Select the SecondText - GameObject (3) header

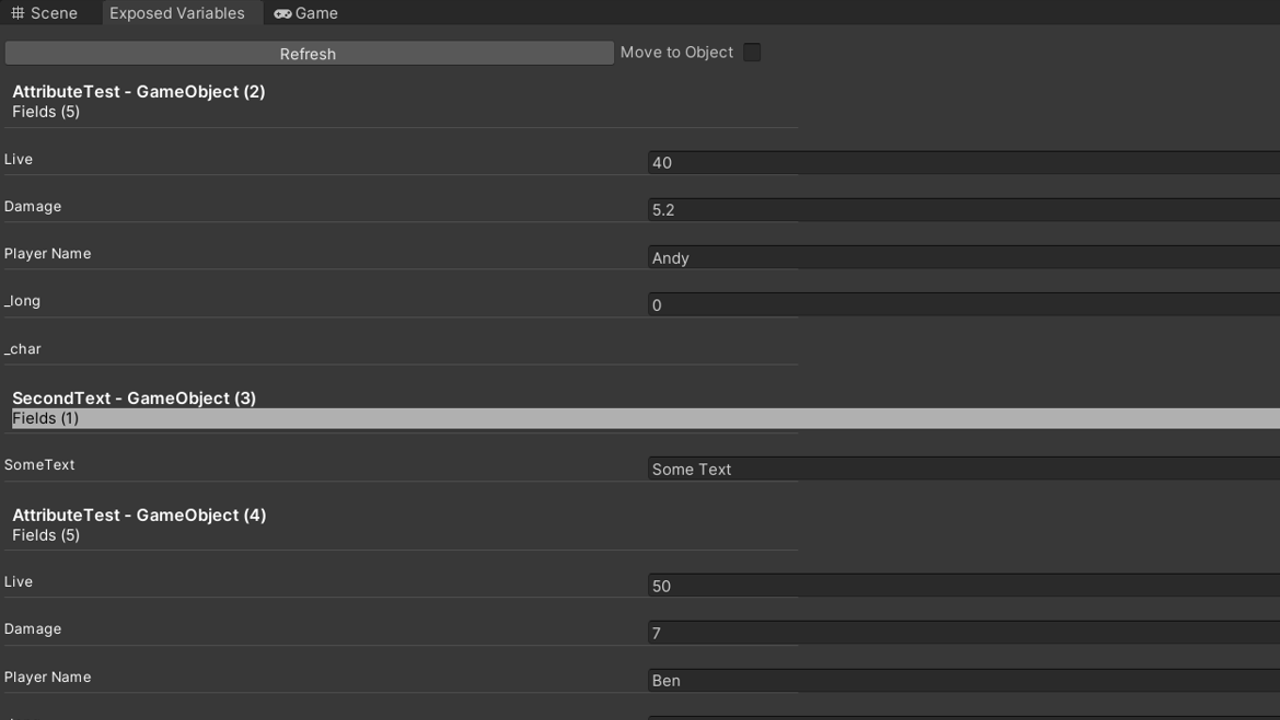134,398
